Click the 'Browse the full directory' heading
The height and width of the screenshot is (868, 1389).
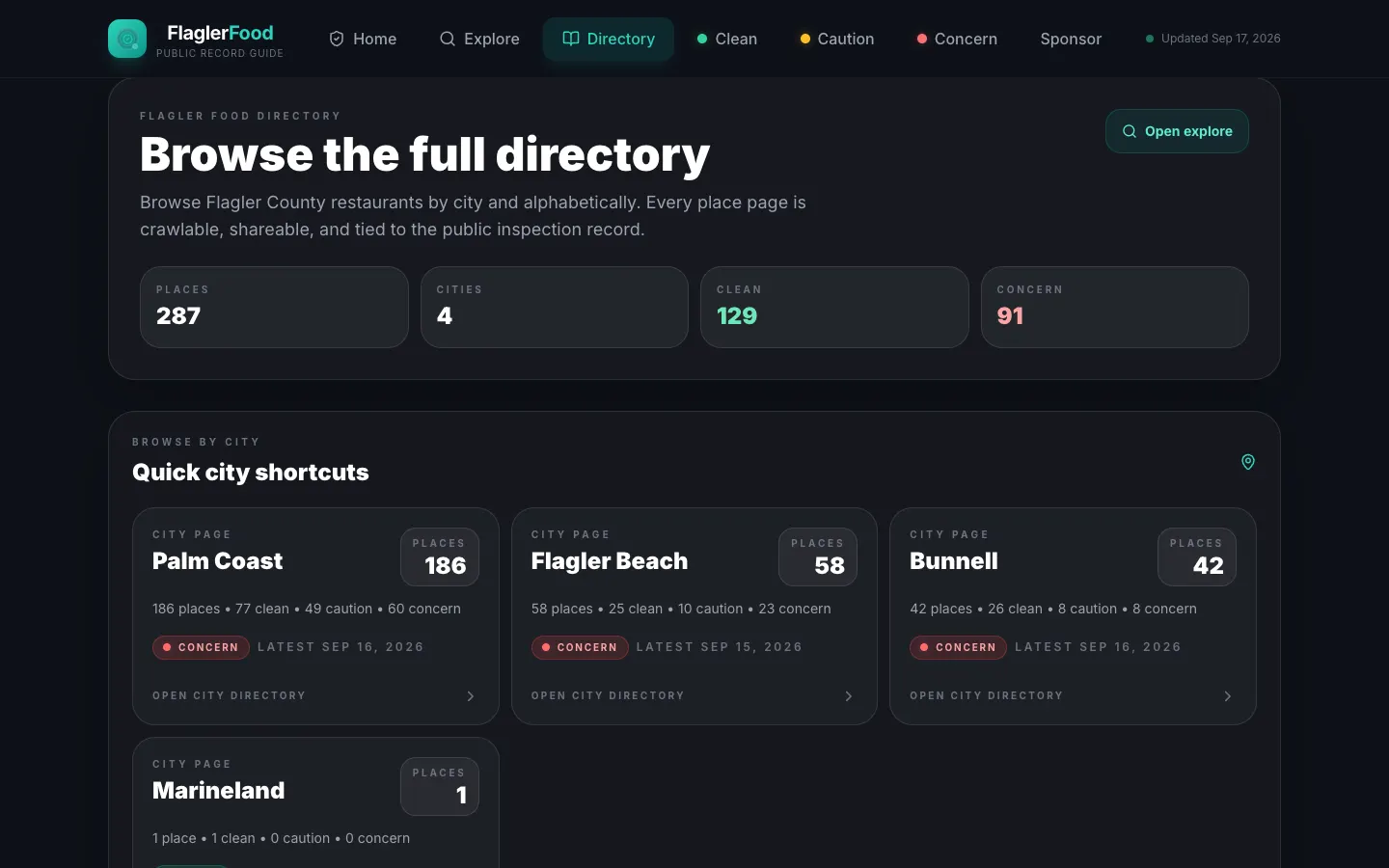coord(424,154)
